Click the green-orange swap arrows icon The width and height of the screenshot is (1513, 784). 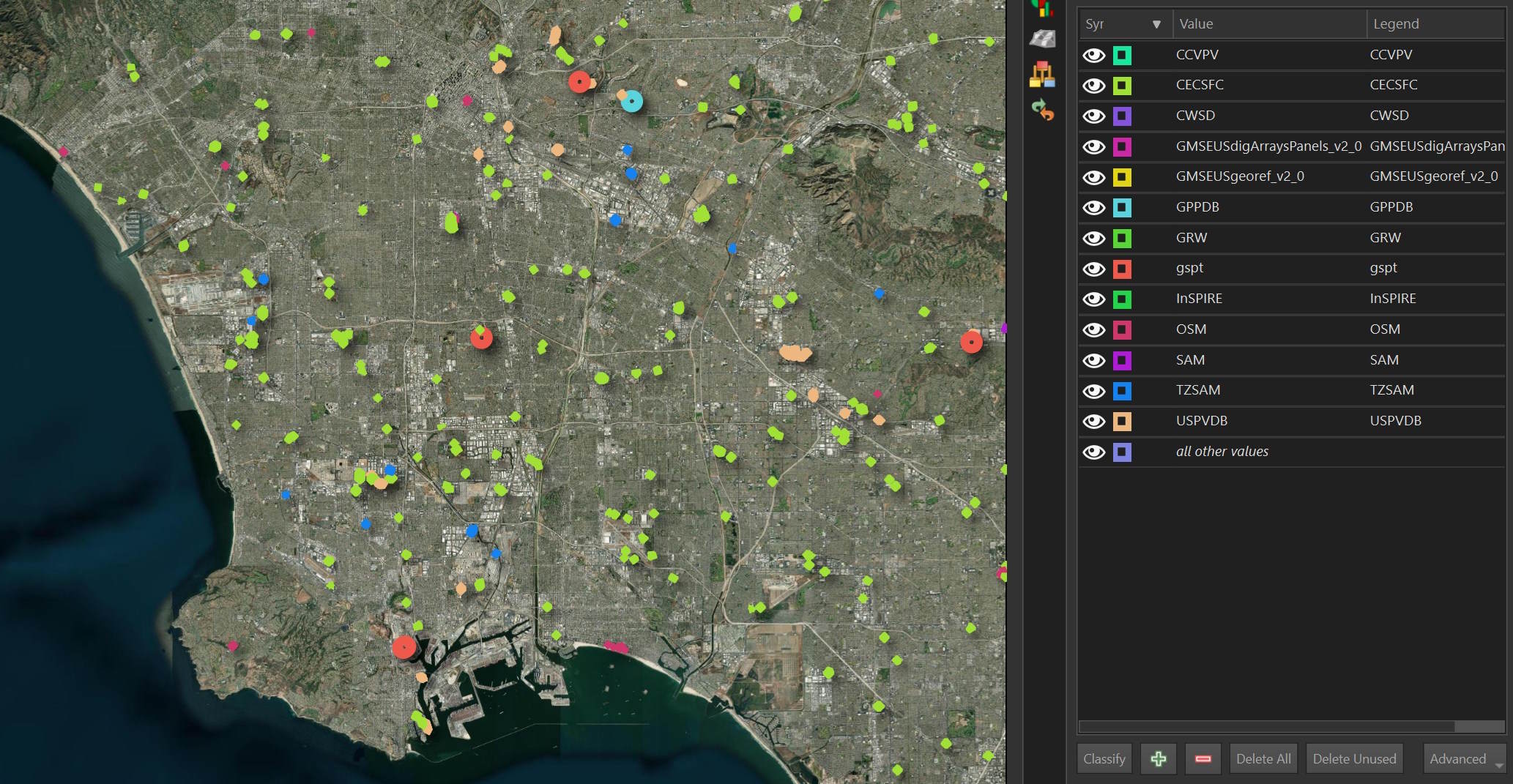click(1042, 110)
